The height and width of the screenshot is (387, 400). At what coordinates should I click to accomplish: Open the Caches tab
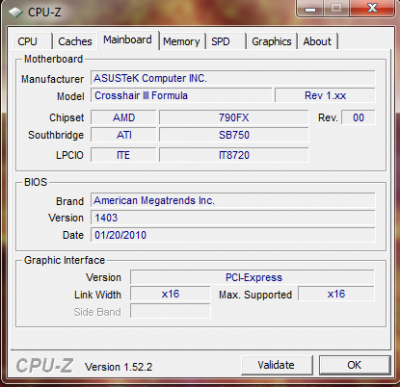click(75, 41)
